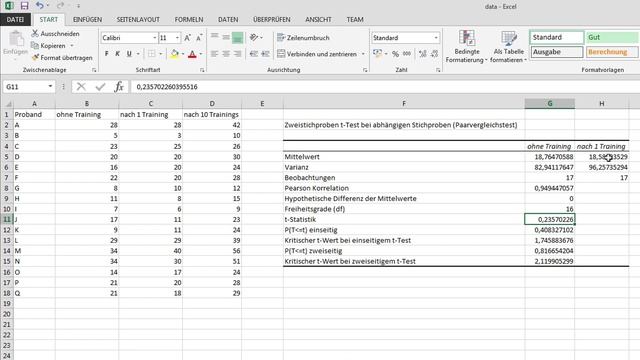Apply the Ausgabe cell style

click(x=557, y=52)
